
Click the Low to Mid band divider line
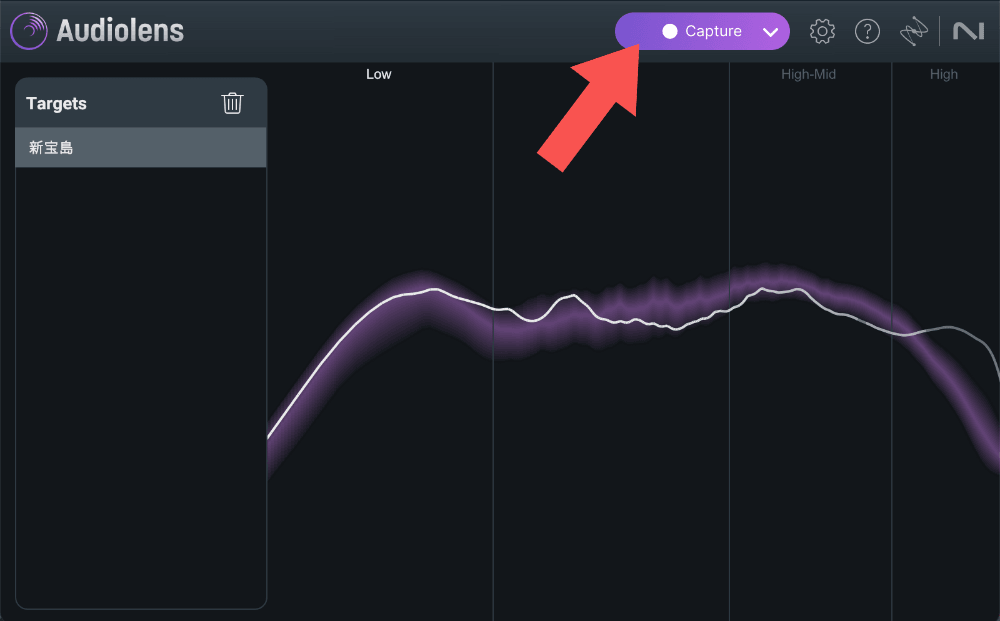point(493,450)
